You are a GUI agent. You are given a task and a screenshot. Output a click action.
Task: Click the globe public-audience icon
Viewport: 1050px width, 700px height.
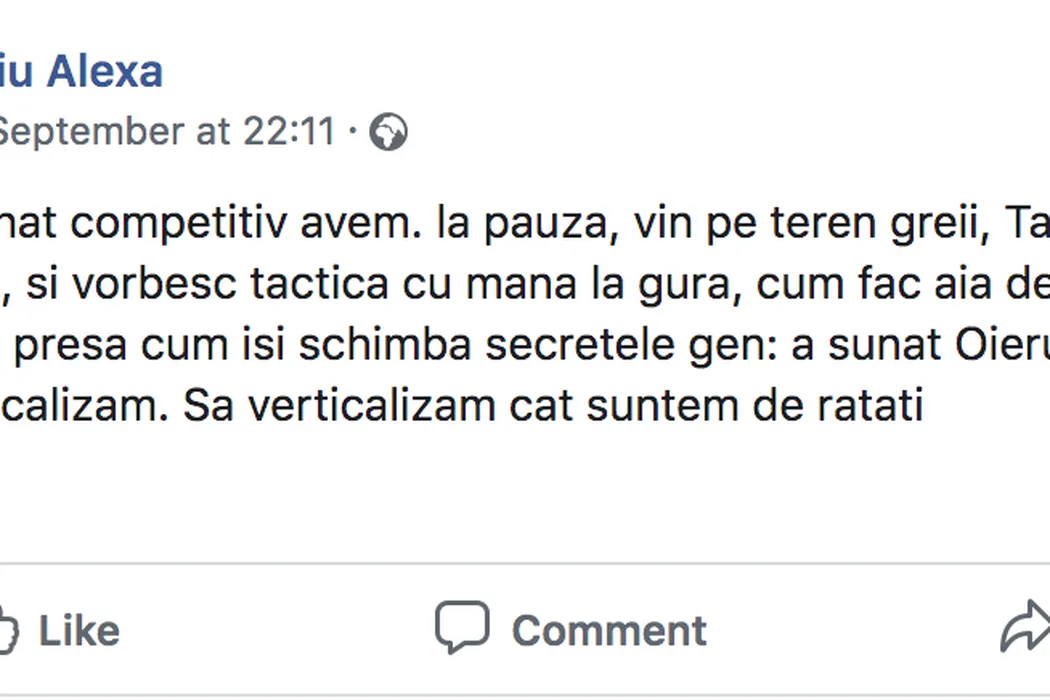pyautogui.click(x=388, y=133)
